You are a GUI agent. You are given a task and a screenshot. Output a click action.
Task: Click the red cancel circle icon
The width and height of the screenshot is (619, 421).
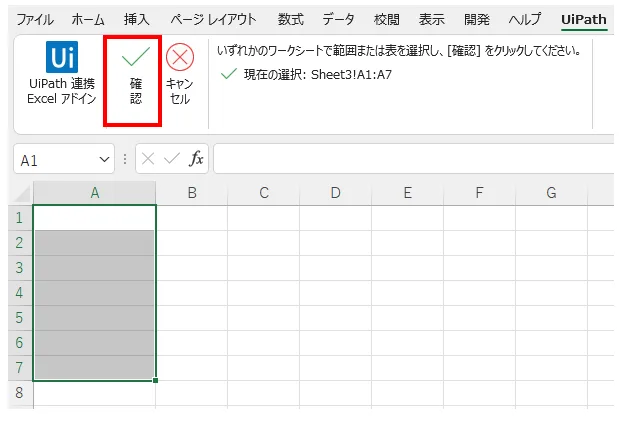point(180,60)
